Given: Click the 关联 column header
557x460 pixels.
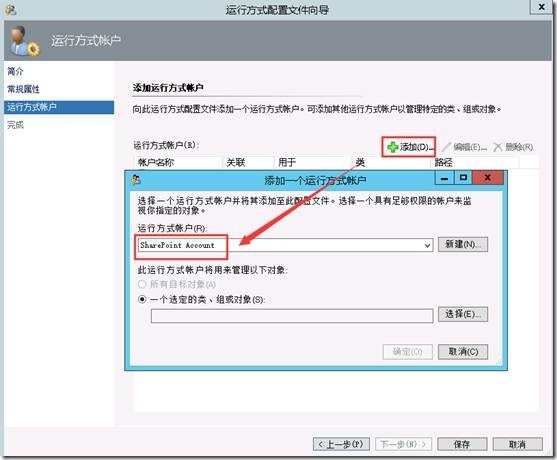Looking at the screenshot, I should tap(249, 163).
